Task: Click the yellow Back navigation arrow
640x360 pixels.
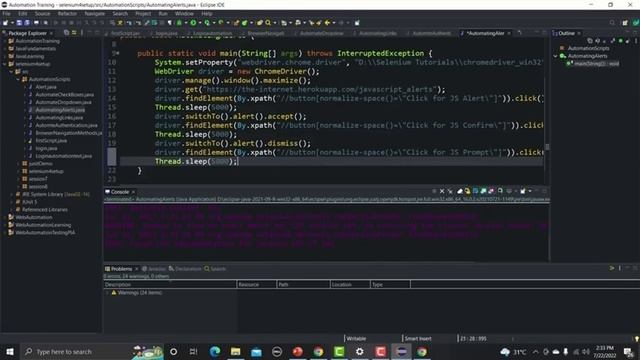Action: point(327,23)
